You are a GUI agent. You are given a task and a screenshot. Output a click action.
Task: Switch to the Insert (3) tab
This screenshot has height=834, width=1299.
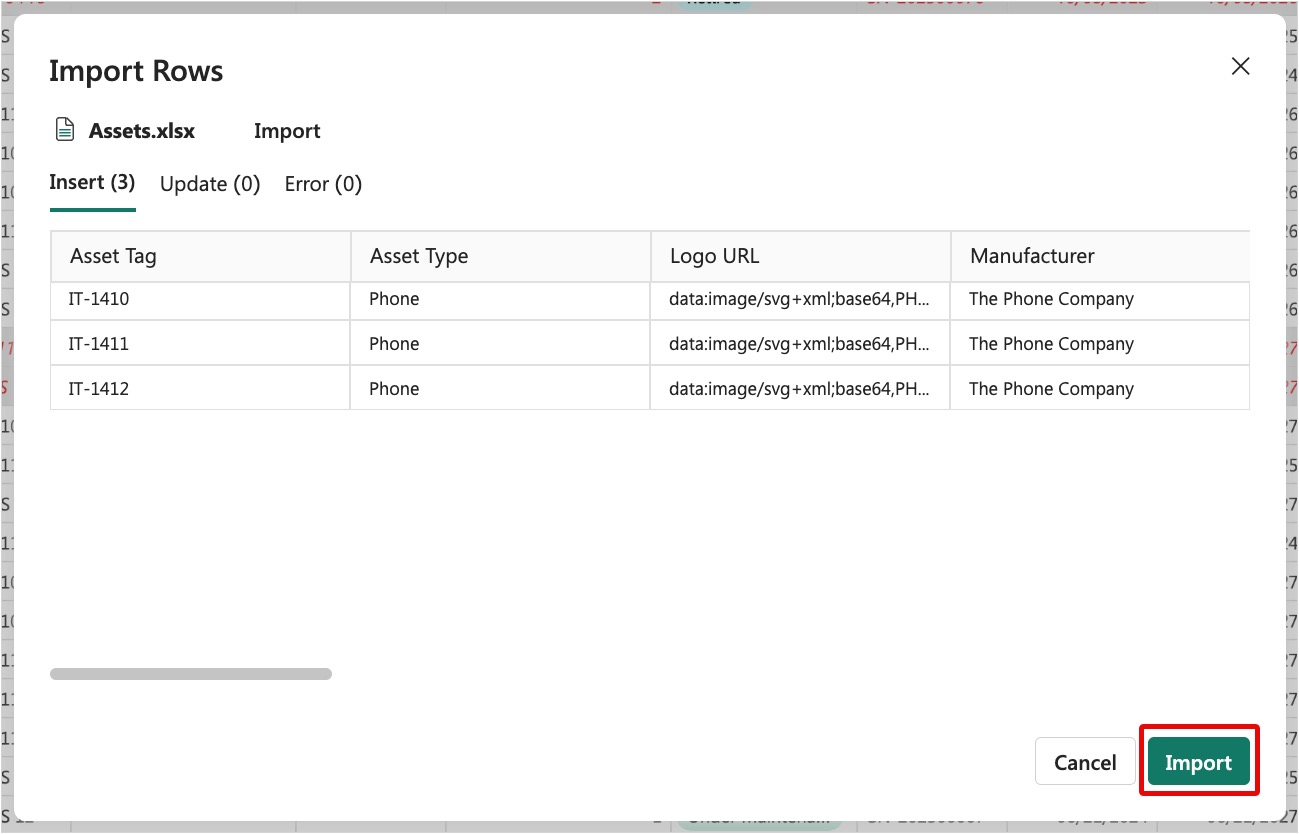92,183
